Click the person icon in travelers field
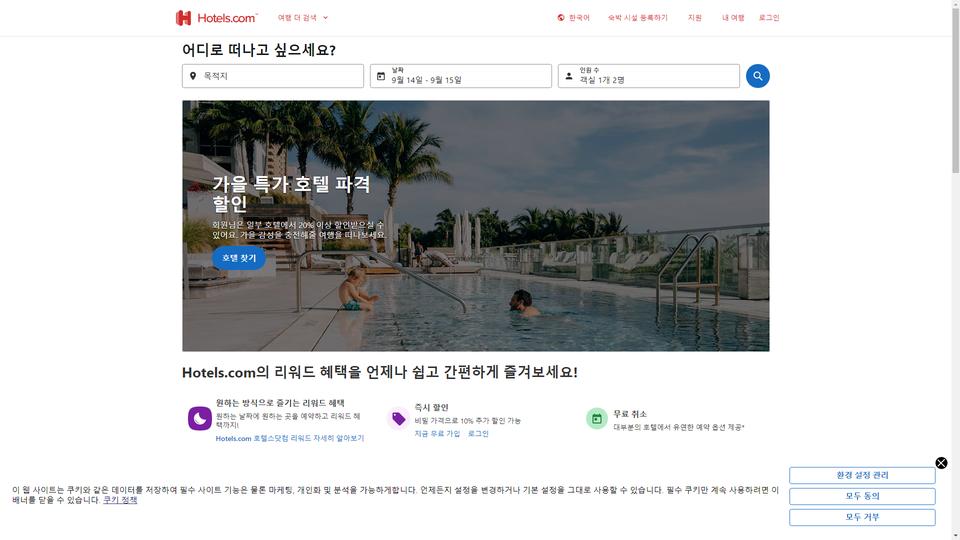960x540 pixels. click(x=569, y=76)
